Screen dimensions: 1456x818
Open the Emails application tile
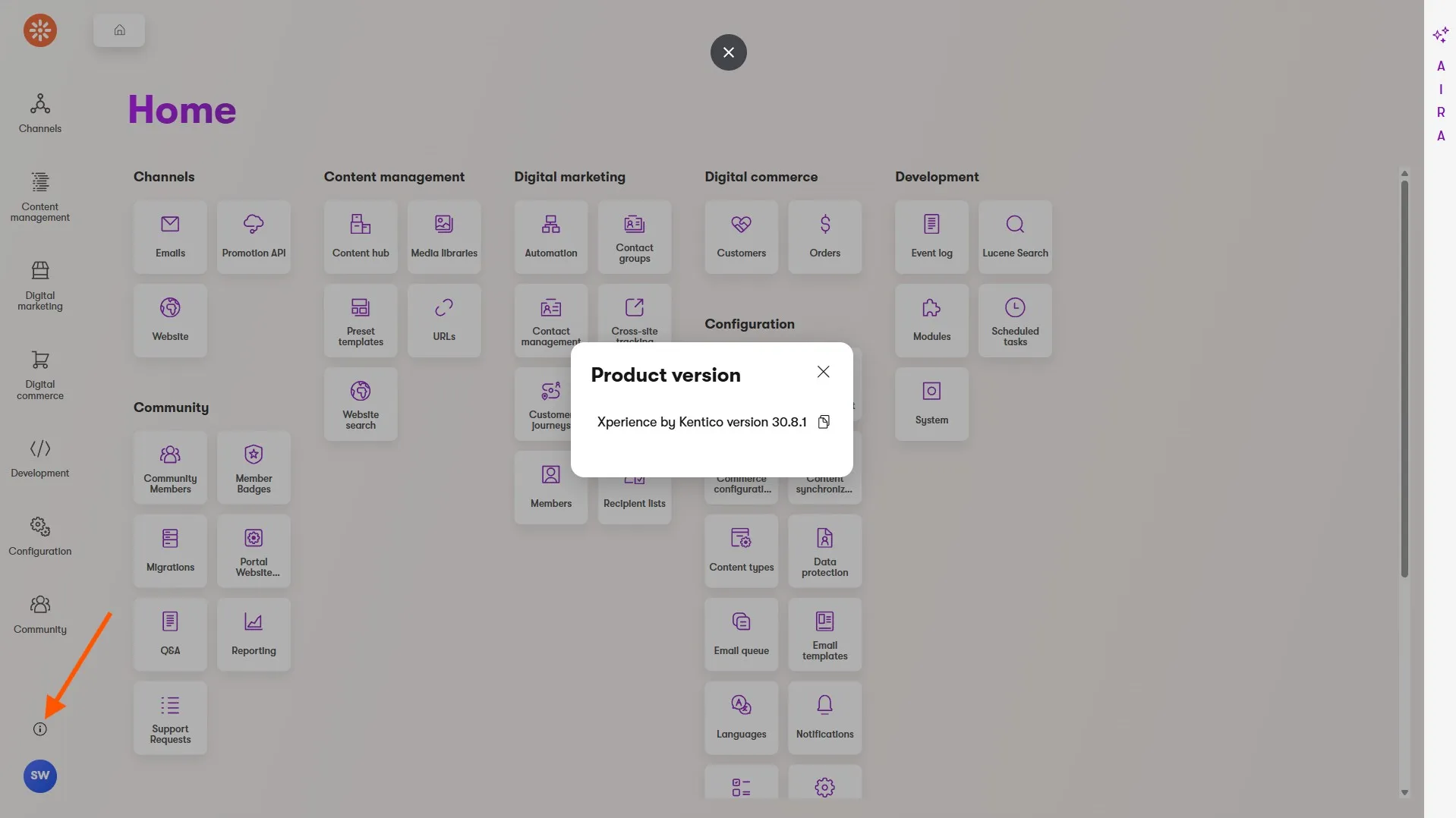click(x=170, y=237)
